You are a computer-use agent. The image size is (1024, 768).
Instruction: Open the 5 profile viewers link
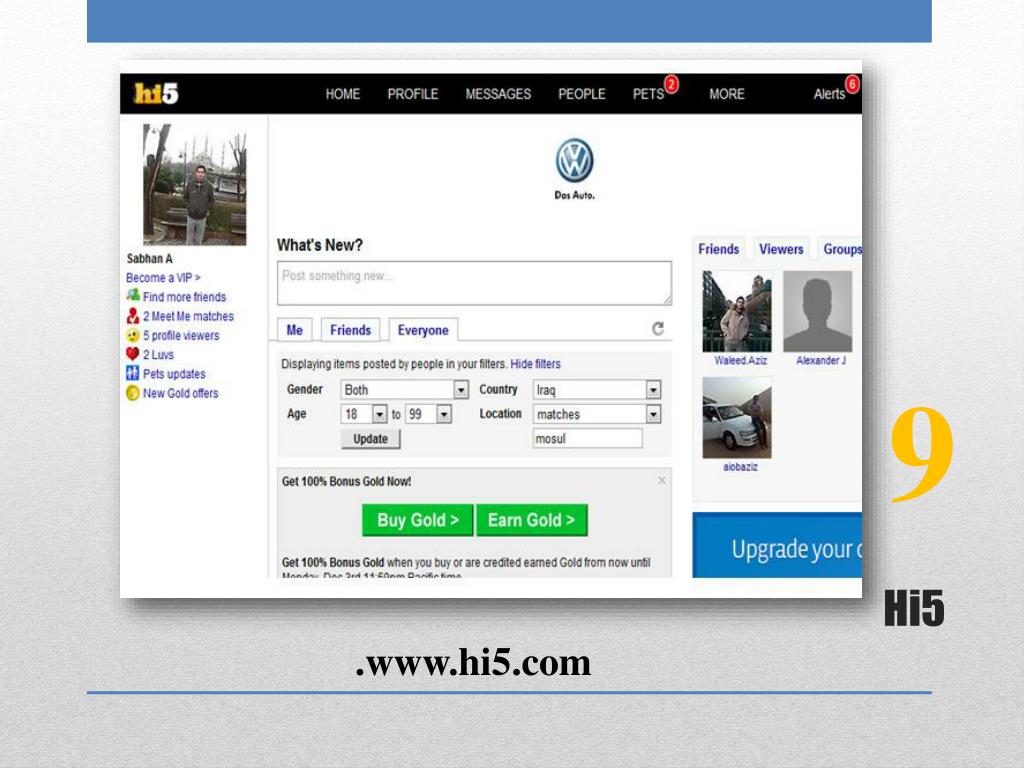182,335
